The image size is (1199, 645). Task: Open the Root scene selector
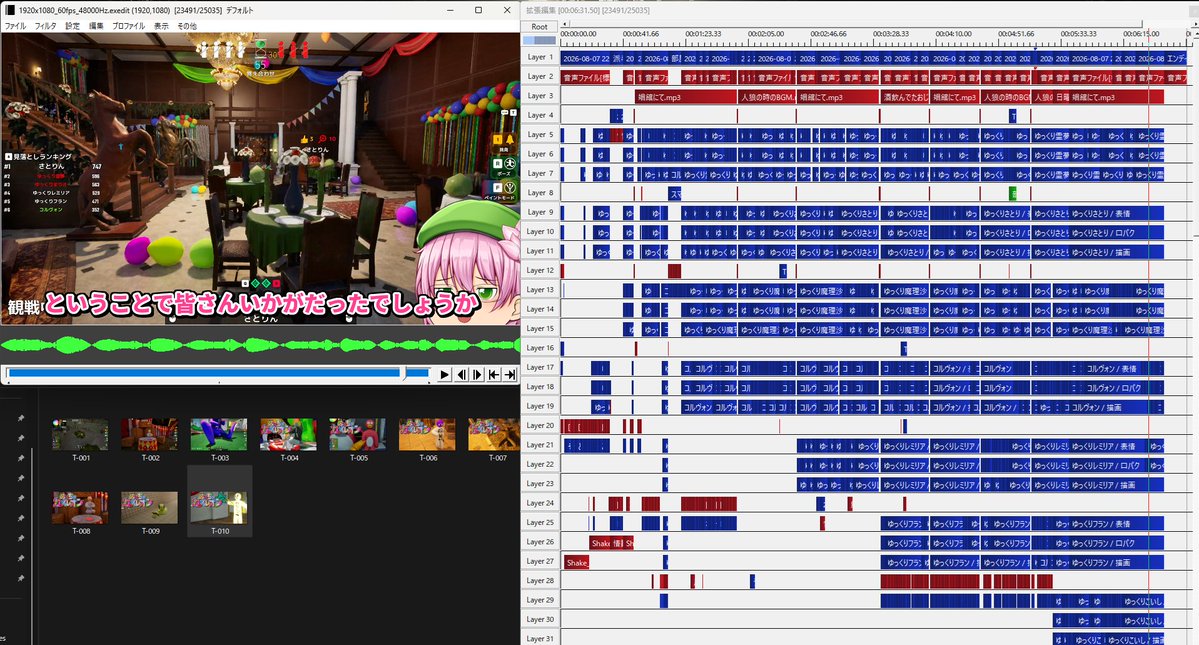pyautogui.click(x=539, y=27)
